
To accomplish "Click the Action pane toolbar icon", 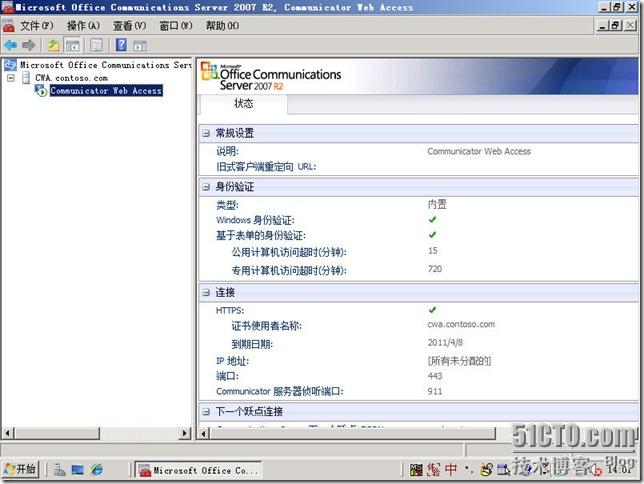I will (x=140, y=45).
